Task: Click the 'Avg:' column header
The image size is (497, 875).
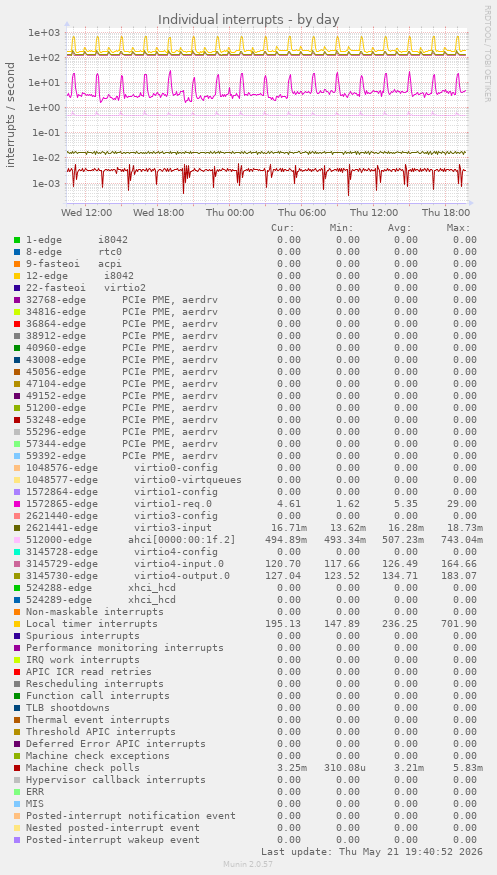Action: (x=399, y=228)
